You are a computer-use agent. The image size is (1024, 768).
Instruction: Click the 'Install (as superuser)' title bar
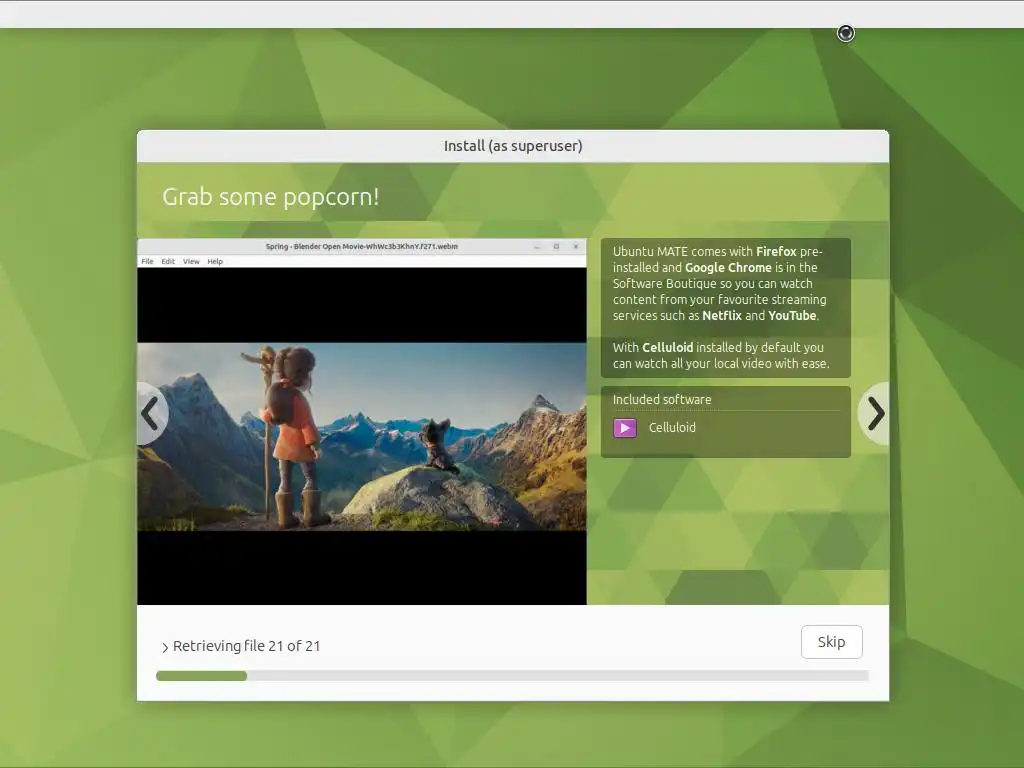(513, 146)
